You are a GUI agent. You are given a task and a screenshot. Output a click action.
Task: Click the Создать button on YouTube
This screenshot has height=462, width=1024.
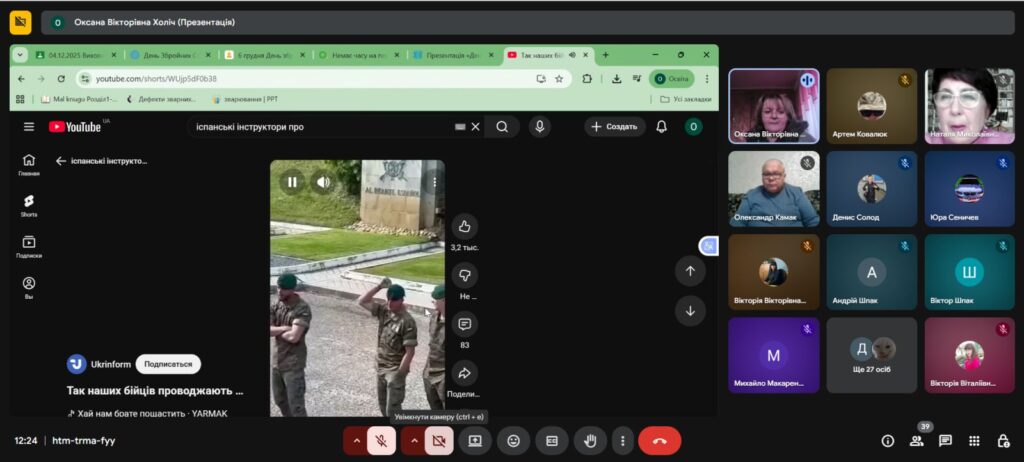(x=614, y=127)
